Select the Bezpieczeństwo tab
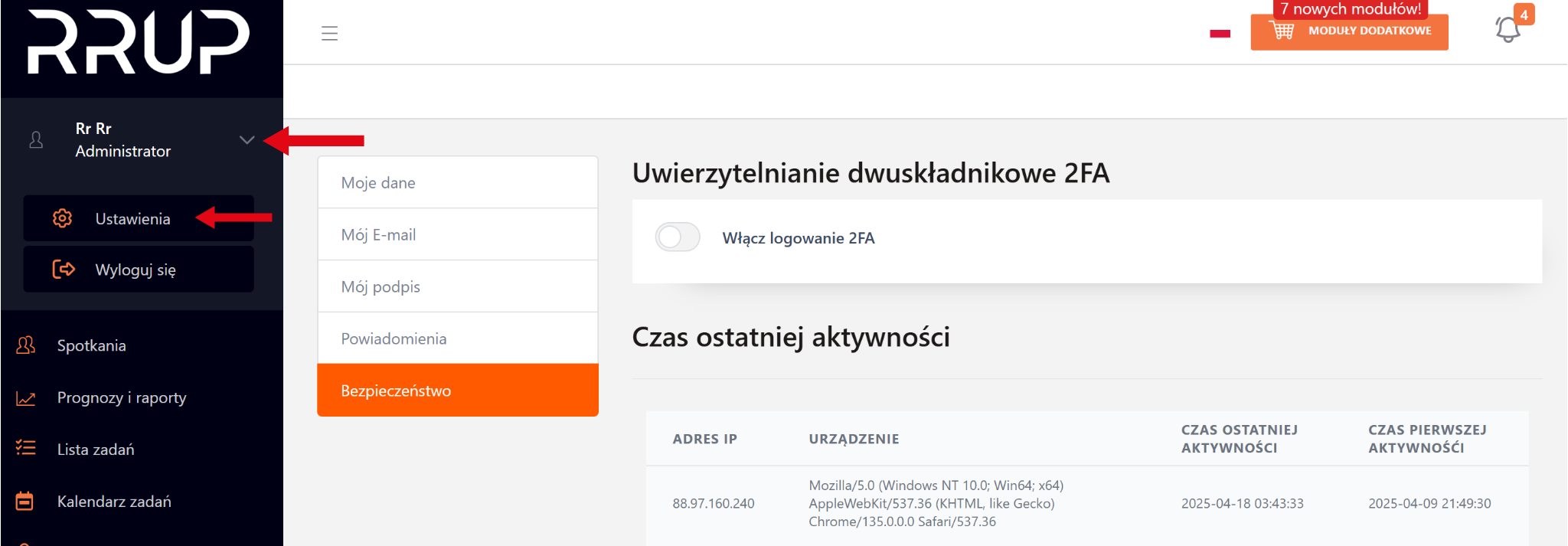This screenshot has height=546, width=1568. tap(457, 391)
